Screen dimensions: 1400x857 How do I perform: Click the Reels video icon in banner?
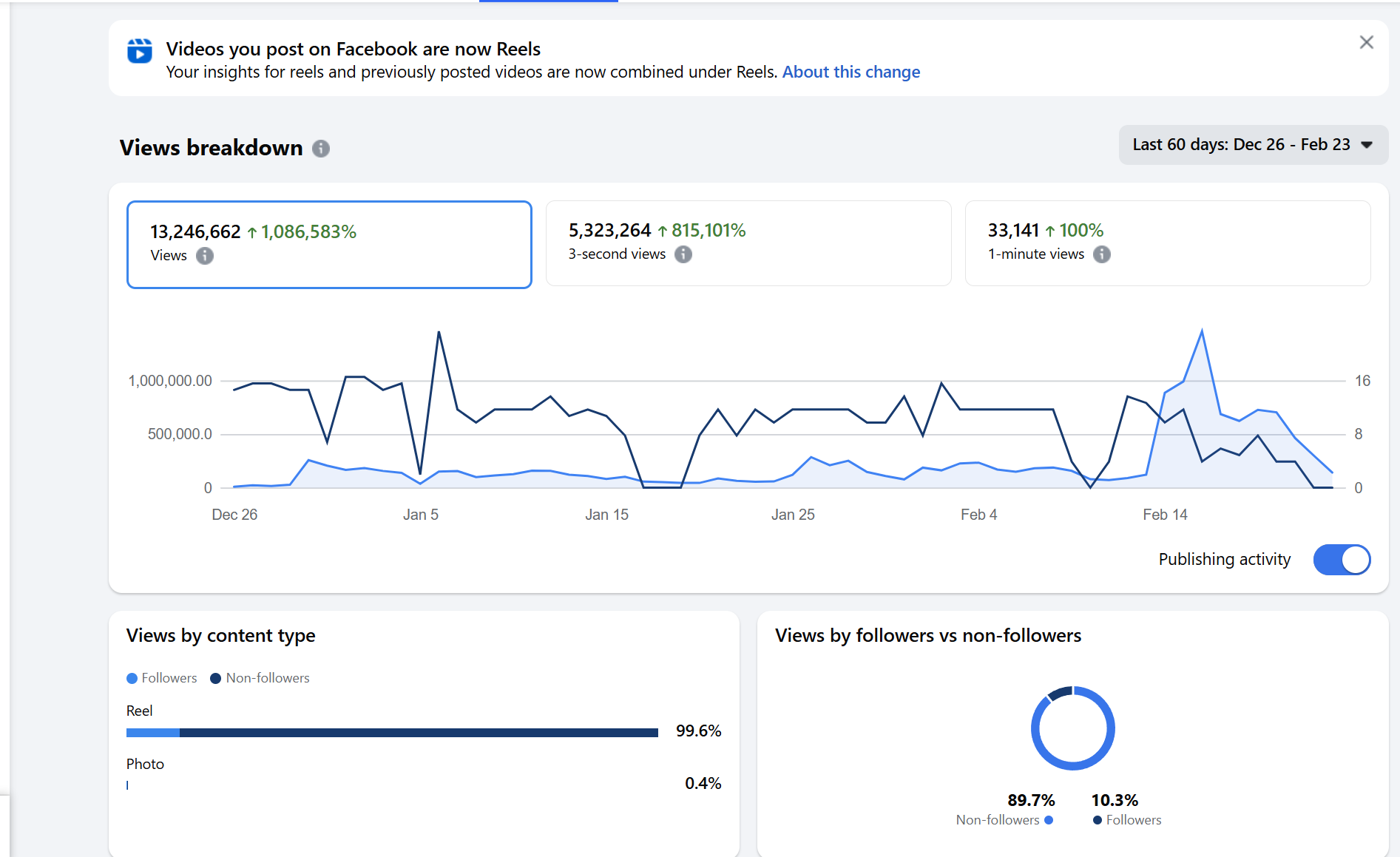pyautogui.click(x=139, y=51)
